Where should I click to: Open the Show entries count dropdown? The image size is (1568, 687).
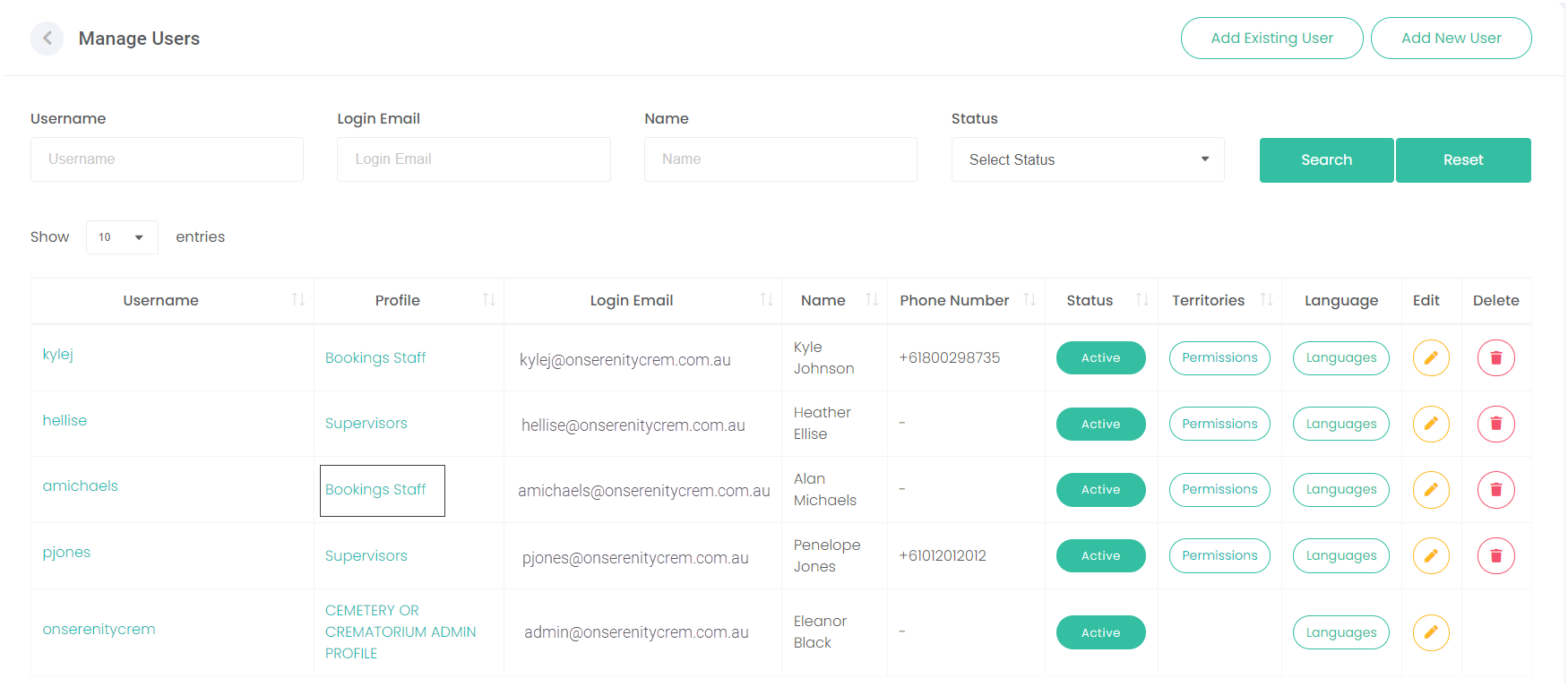tap(122, 237)
